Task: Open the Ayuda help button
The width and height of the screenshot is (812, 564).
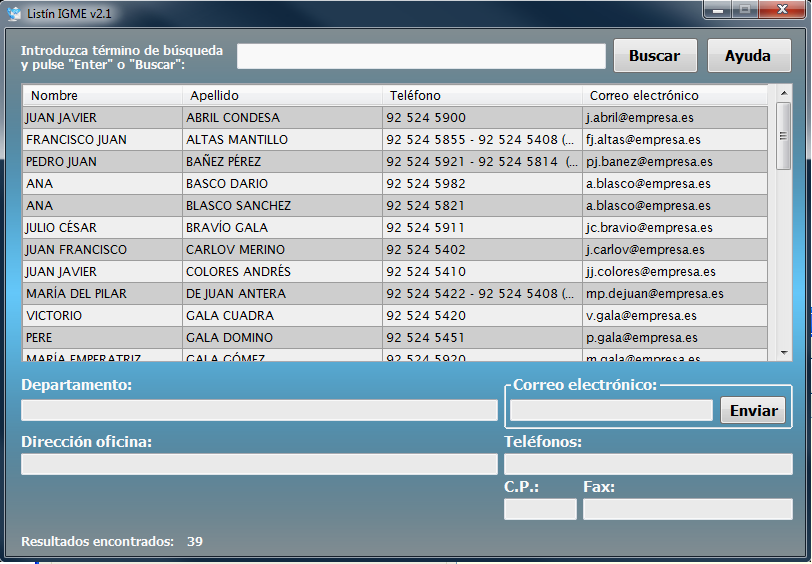Action: point(749,56)
